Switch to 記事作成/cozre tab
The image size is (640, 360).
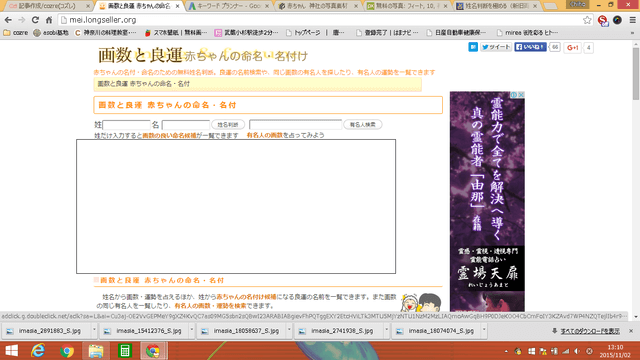[x=48, y=6]
